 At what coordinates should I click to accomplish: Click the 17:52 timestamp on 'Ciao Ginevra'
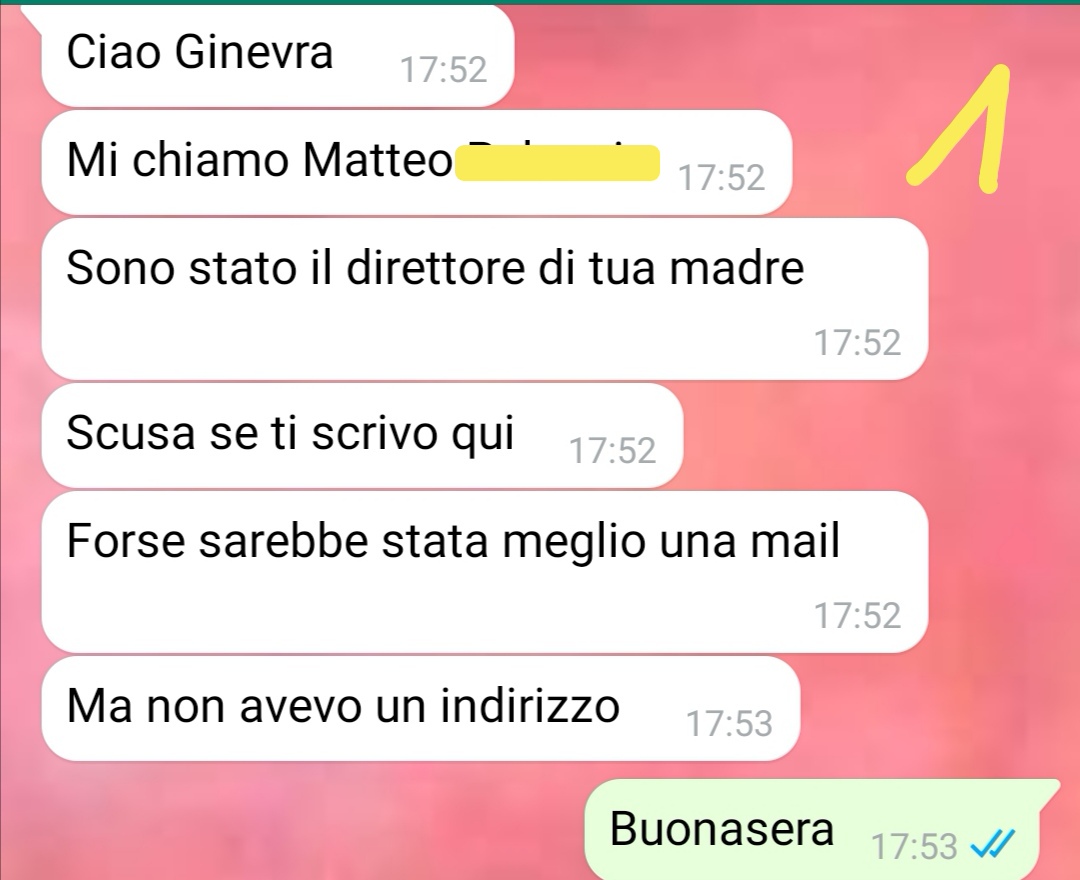click(444, 70)
